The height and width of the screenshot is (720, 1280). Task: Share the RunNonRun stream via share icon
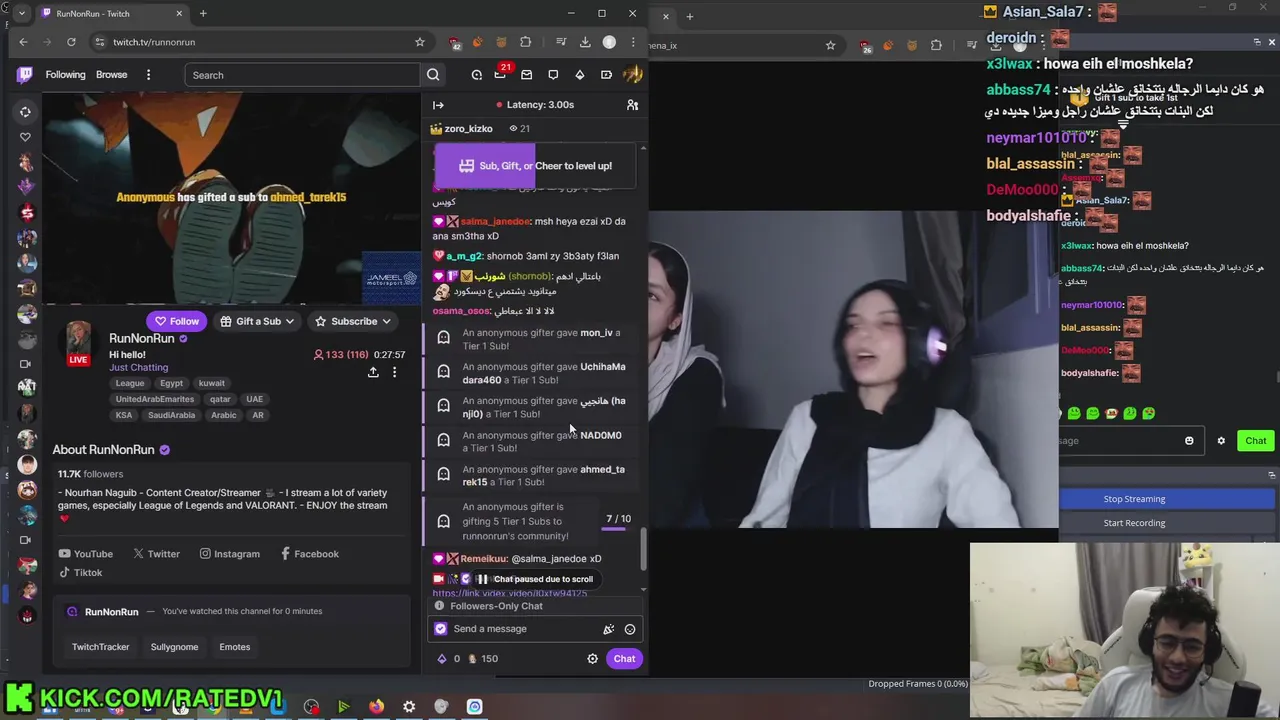tap(373, 372)
